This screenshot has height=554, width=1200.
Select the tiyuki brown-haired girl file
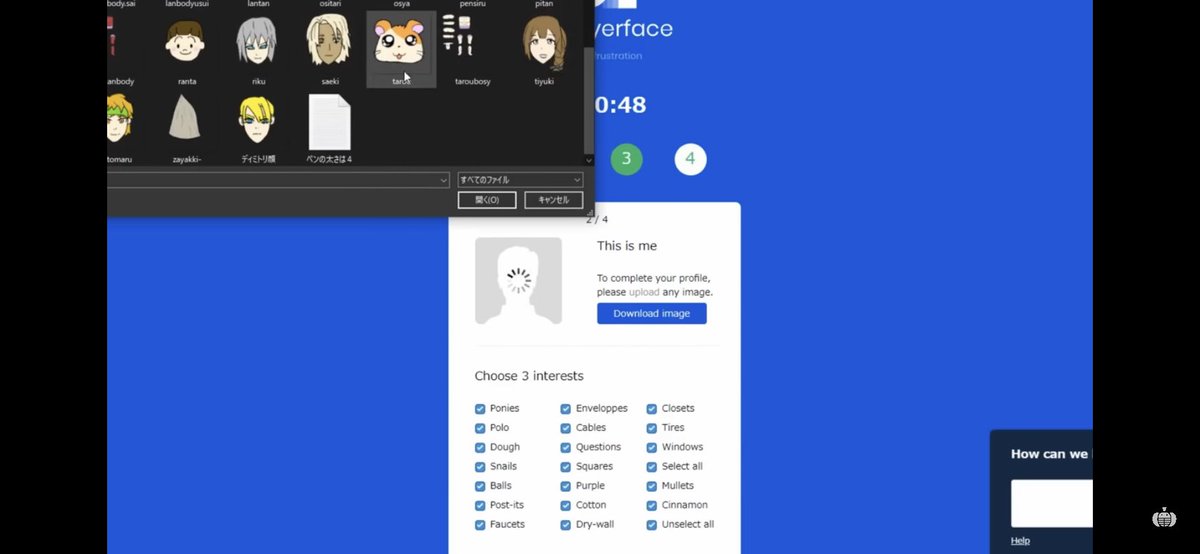[x=544, y=46]
